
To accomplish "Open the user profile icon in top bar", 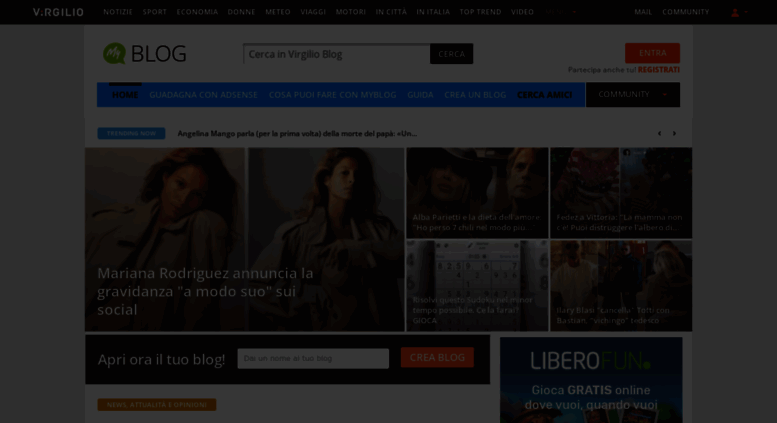I will (x=735, y=12).
